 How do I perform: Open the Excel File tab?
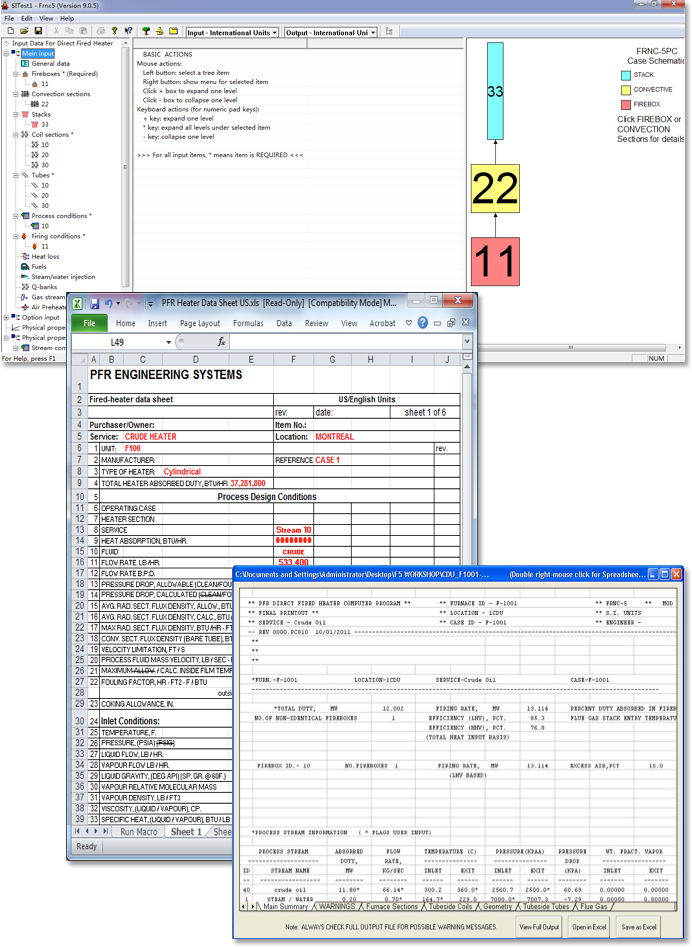[x=89, y=323]
